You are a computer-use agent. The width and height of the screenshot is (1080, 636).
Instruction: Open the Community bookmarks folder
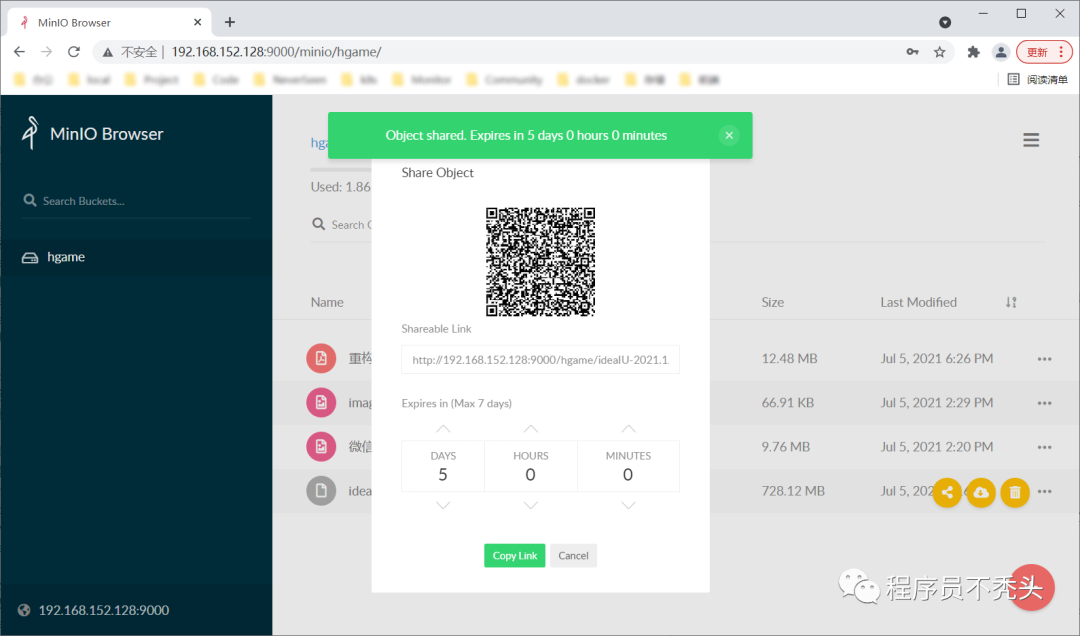pos(505,80)
